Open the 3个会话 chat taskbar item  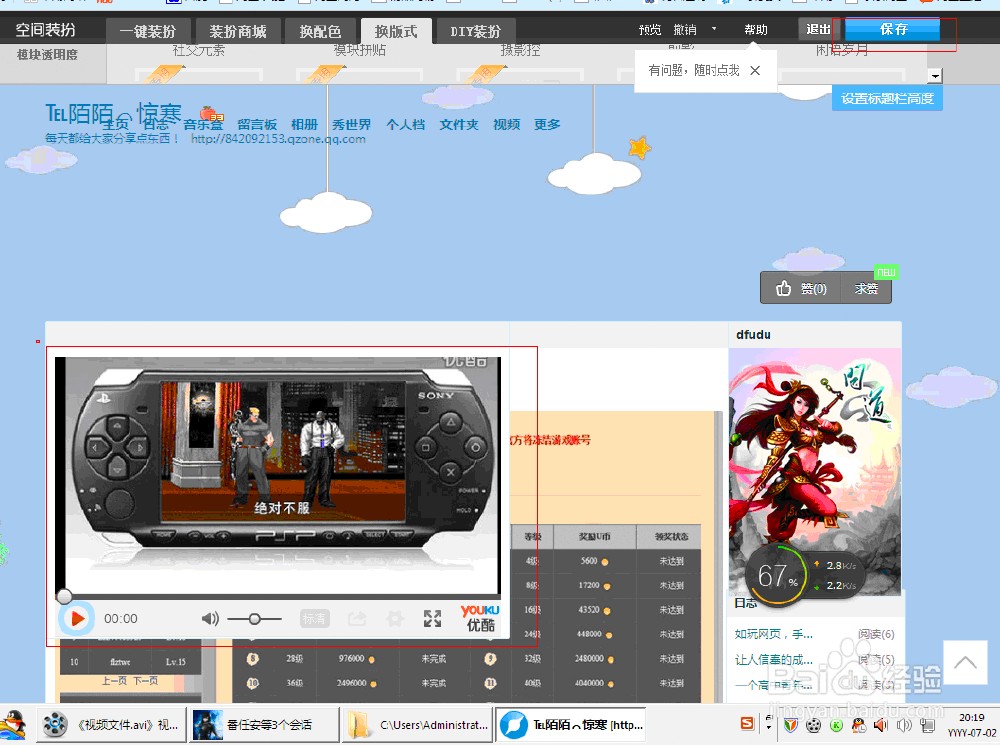264,725
